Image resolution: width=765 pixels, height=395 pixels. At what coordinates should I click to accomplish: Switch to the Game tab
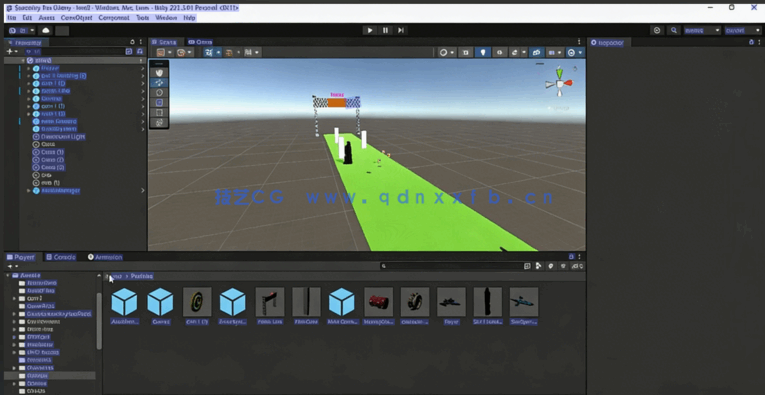click(x=200, y=42)
